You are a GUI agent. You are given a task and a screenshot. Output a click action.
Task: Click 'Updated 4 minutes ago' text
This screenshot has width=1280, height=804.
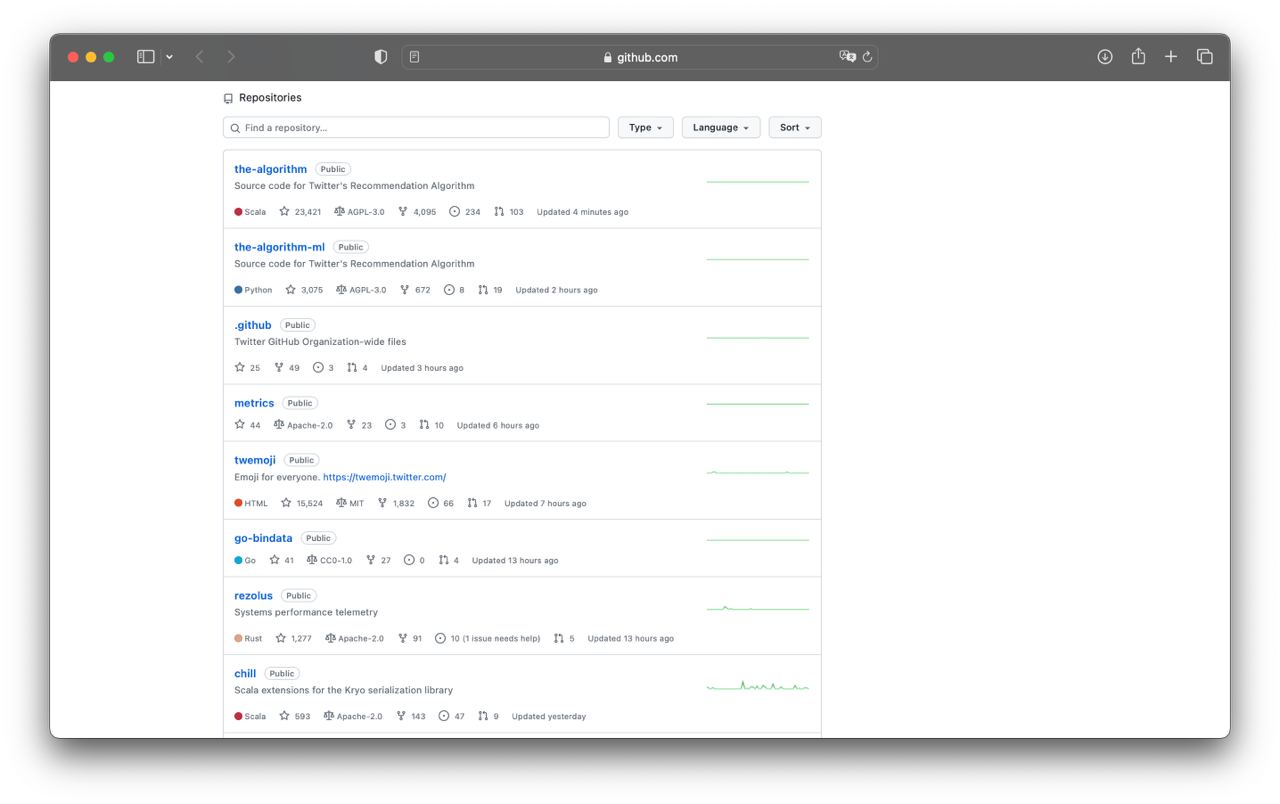(x=583, y=212)
